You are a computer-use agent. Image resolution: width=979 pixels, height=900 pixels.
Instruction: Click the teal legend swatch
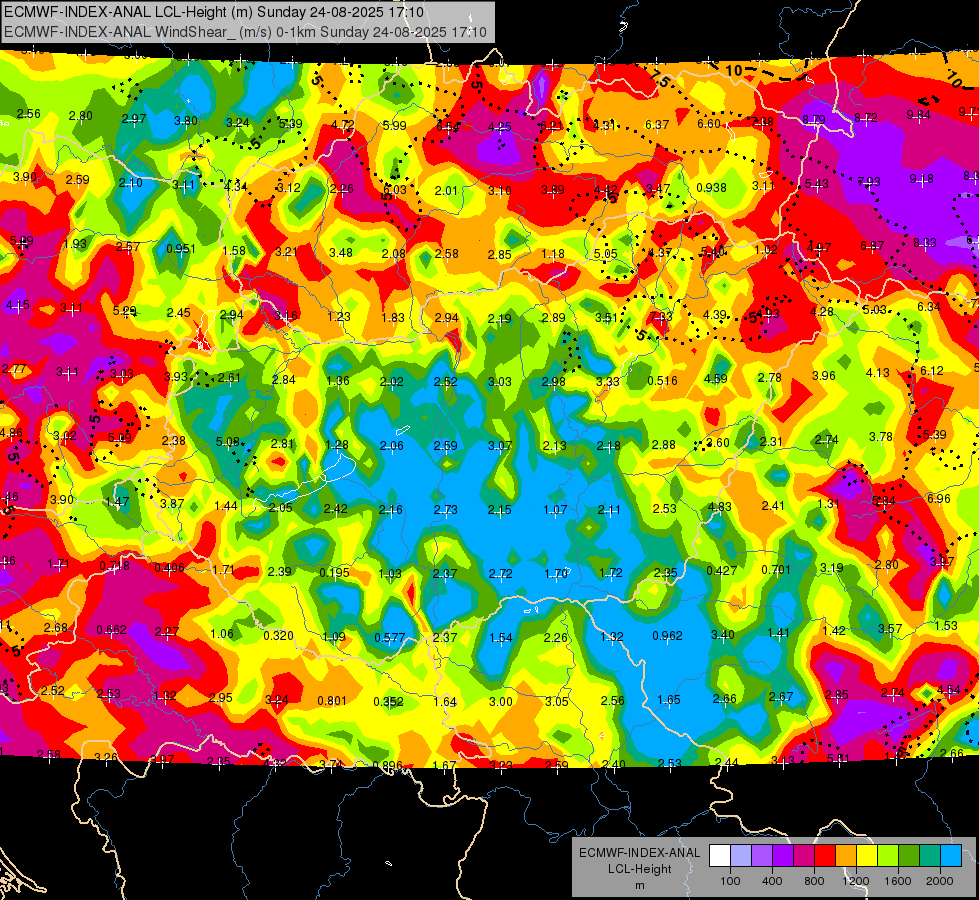pos(930,856)
